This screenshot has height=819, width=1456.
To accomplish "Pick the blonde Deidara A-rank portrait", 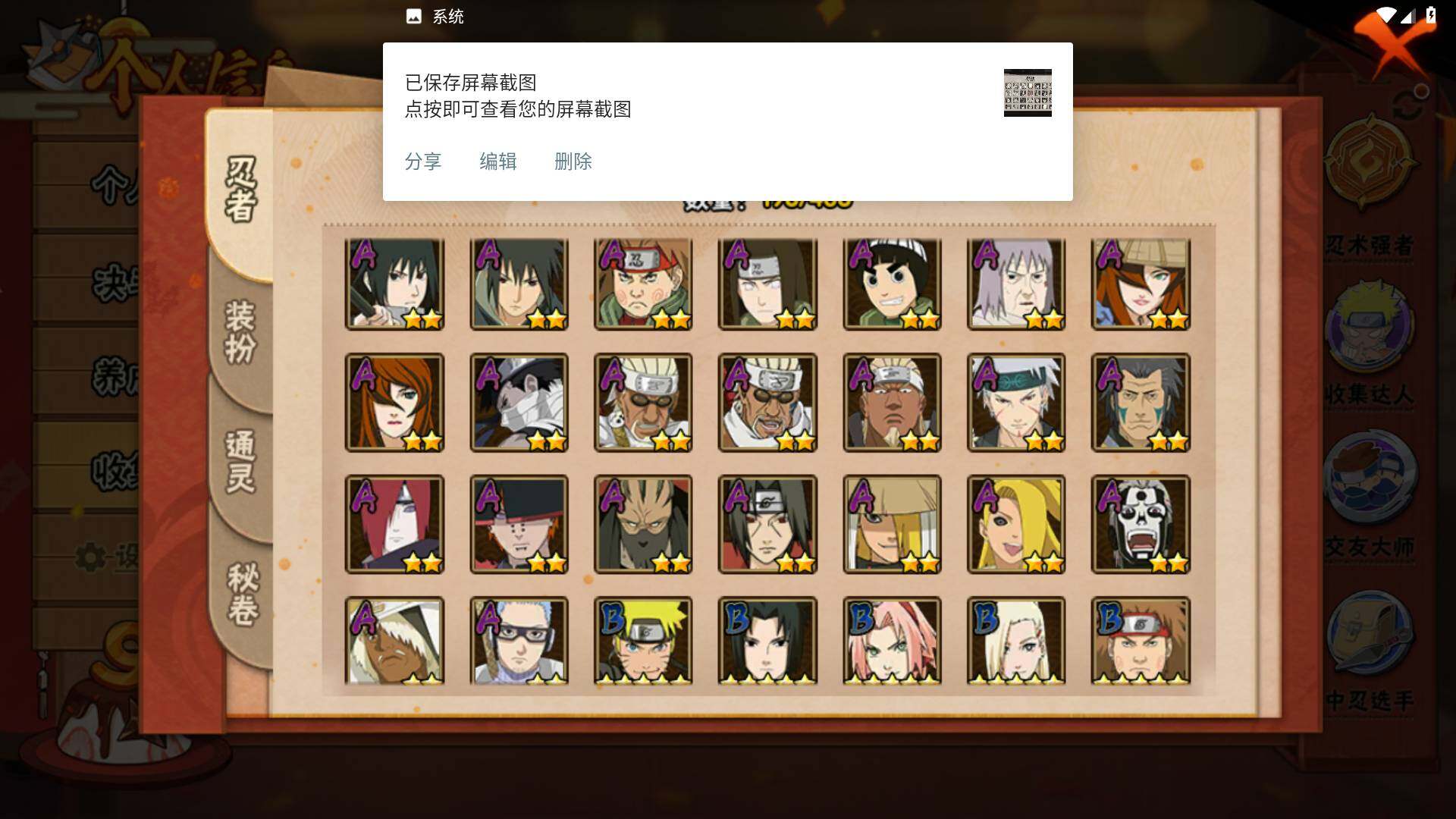I will click(x=1016, y=524).
